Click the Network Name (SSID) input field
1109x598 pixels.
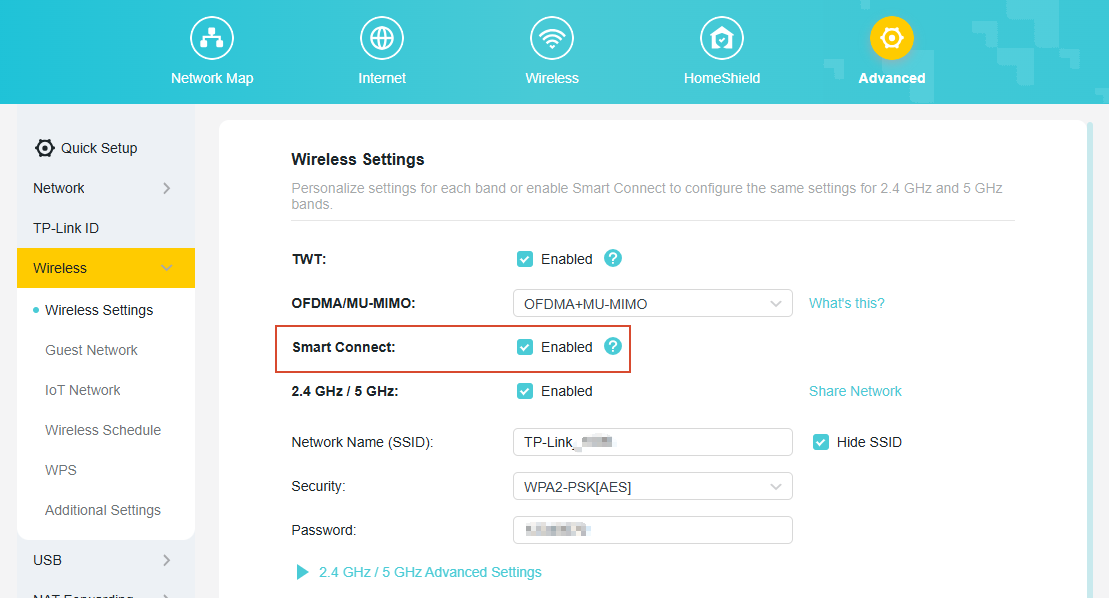(652, 441)
